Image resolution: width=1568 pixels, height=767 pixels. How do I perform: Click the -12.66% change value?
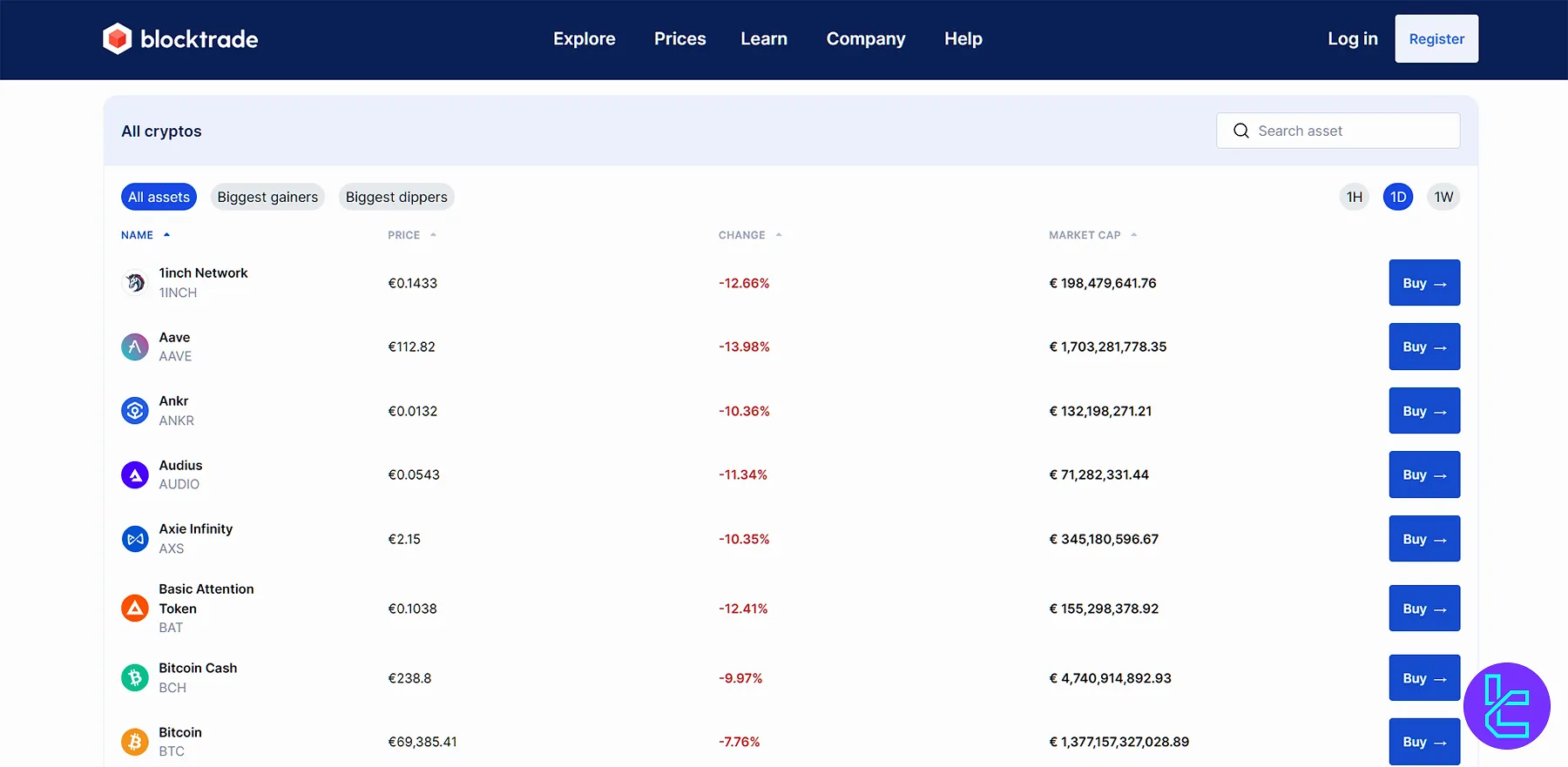[744, 283]
